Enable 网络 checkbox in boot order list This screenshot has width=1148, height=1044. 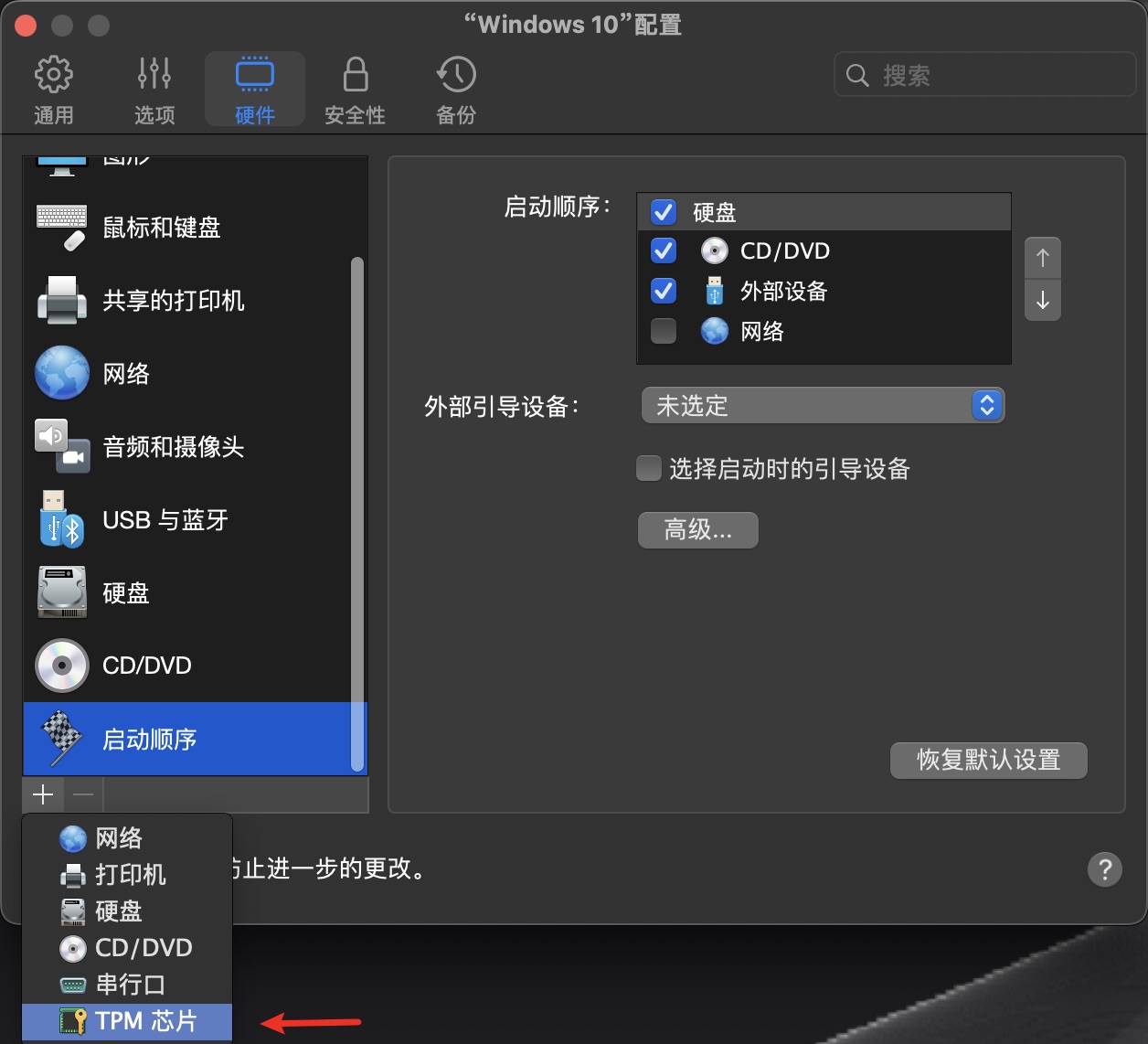pyautogui.click(x=664, y=331)
